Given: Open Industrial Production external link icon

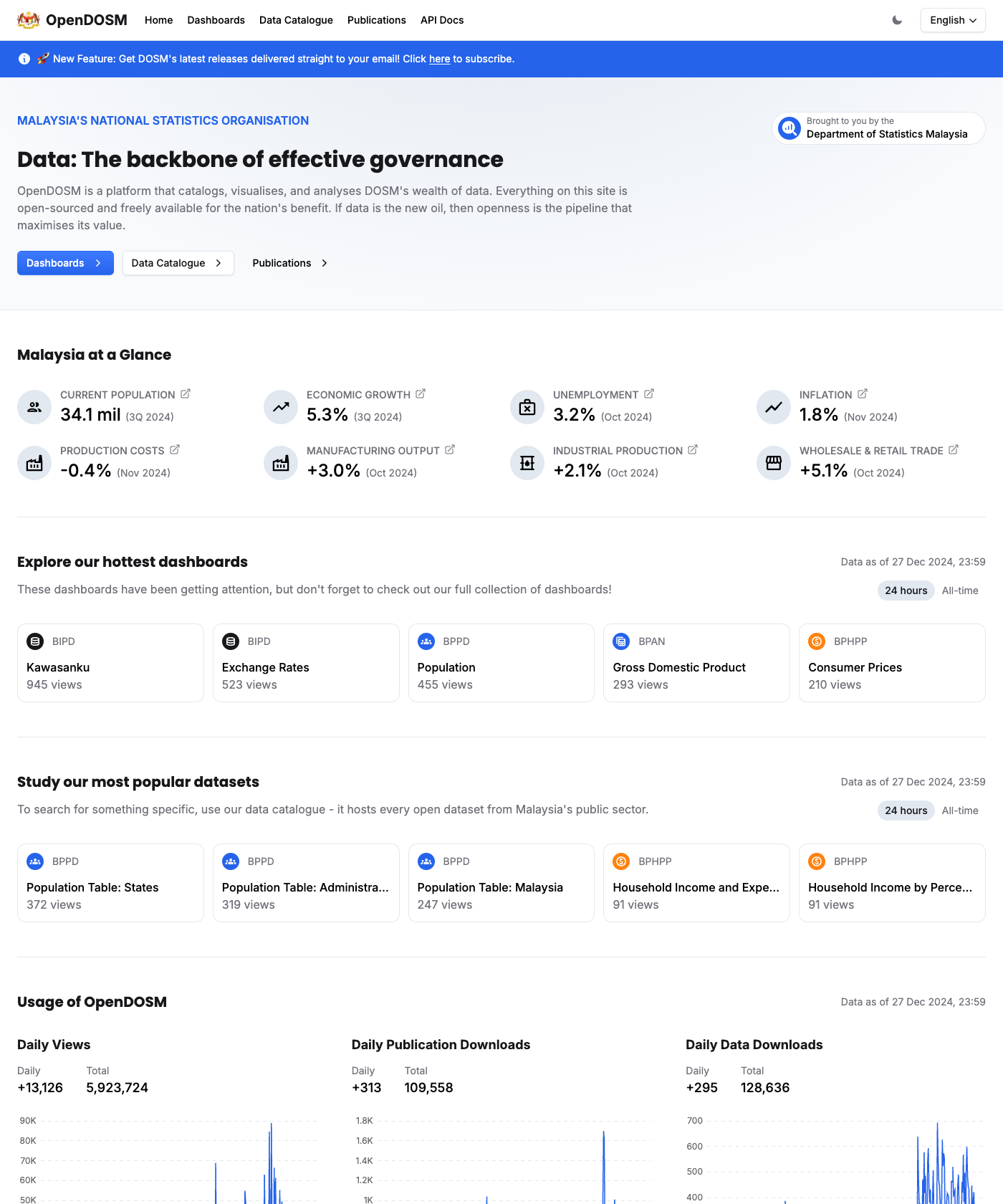Looking at the screenshot, I should pos(693,450).
